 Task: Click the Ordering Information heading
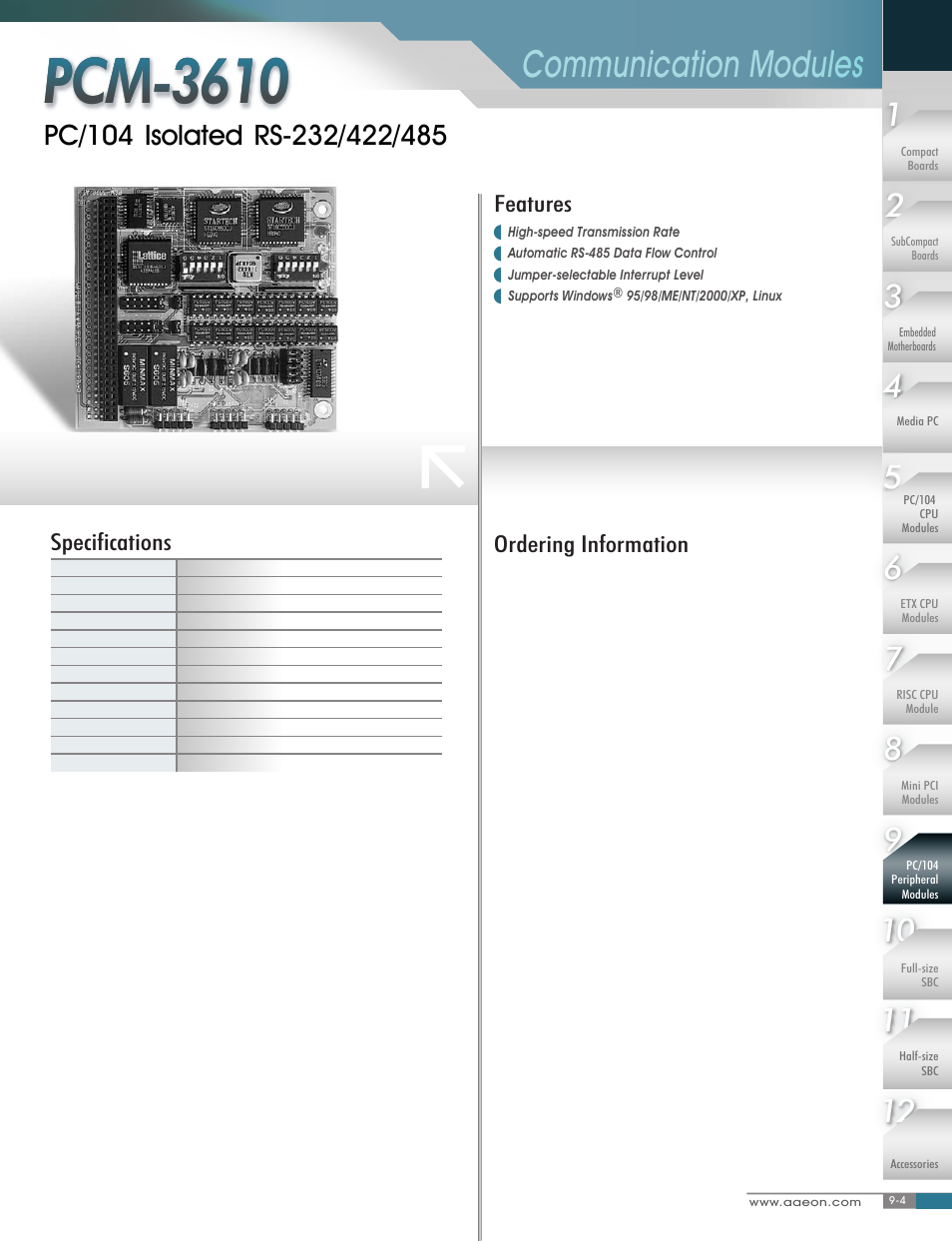(x=591, y=544)
